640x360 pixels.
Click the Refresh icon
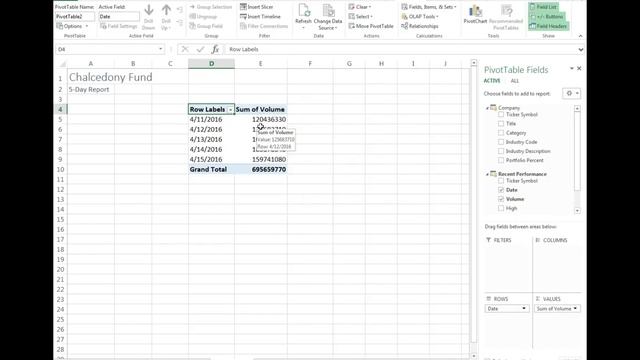click(x=304, y=11)
